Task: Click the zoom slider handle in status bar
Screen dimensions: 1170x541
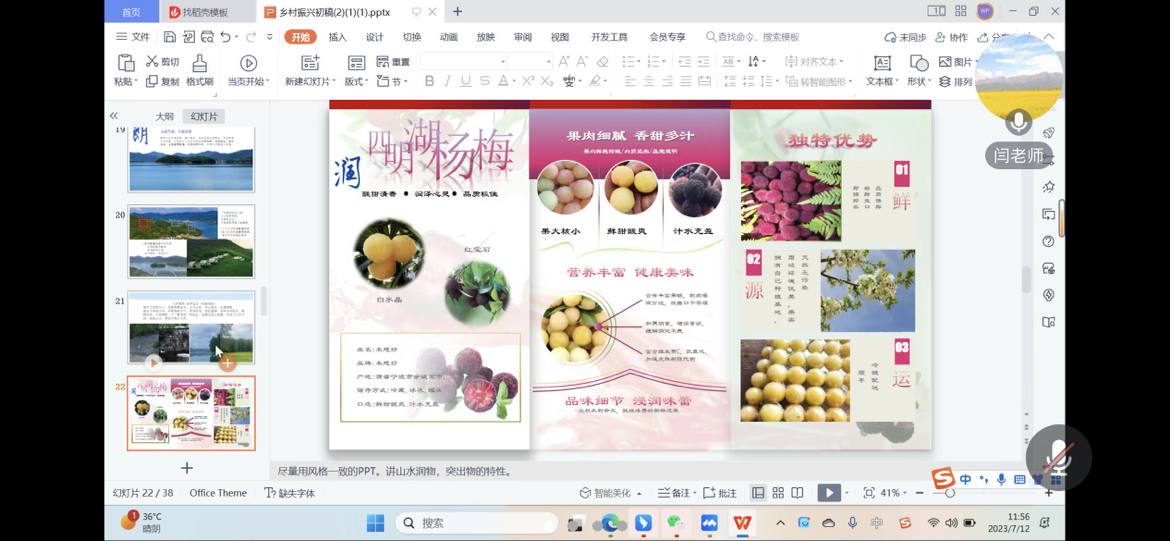Action: pyautogui.click(x=950, y=493)
